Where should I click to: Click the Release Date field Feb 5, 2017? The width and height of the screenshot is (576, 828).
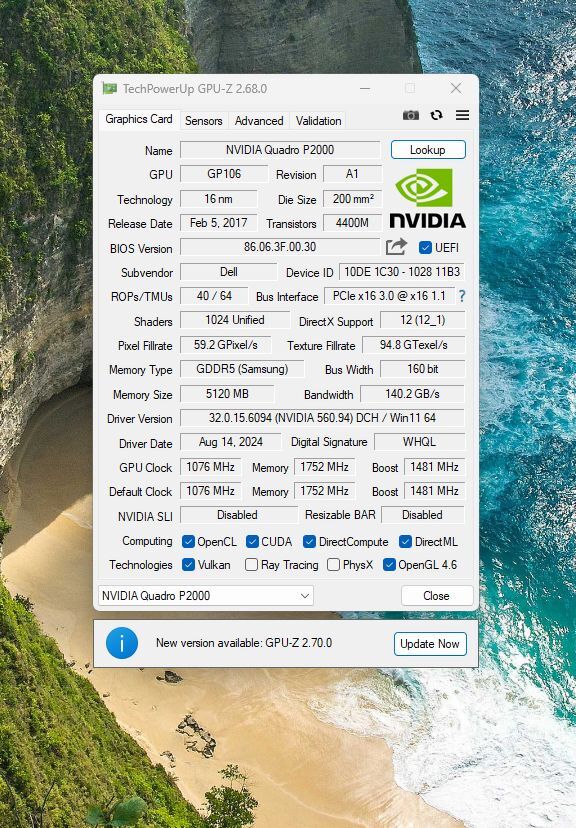pos(219,223)
